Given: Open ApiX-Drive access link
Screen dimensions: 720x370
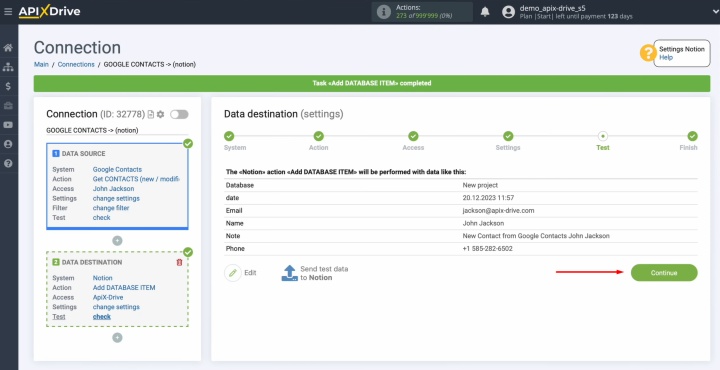Looking at the screenshot, I should click(x=108, y=297).
